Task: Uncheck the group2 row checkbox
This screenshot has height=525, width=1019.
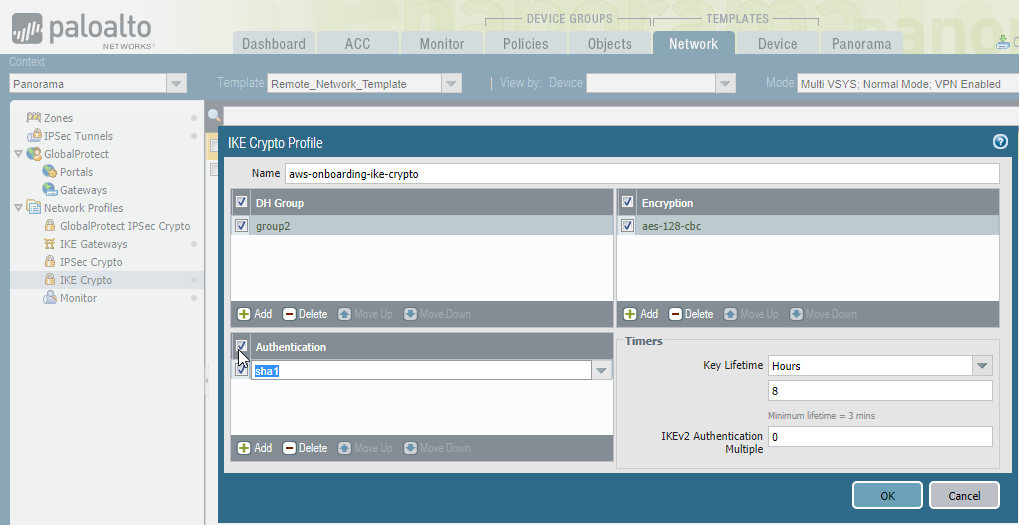Action: (x=241, y=225)
